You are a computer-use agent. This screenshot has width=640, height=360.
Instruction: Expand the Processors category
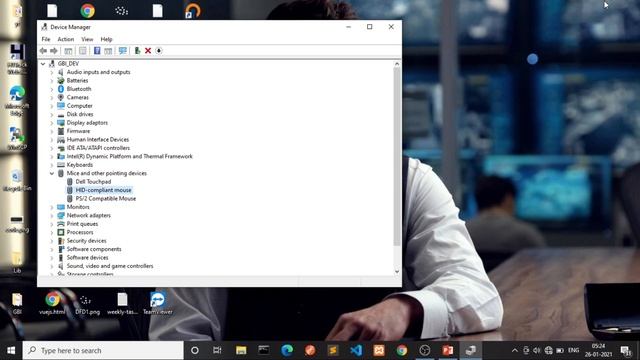[52, 232]
